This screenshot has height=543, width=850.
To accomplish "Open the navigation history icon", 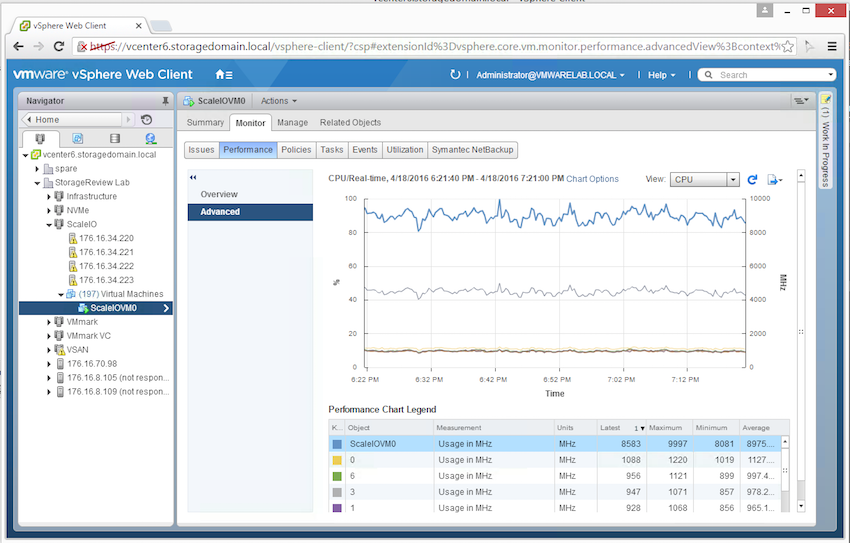I will pos(146,120).
